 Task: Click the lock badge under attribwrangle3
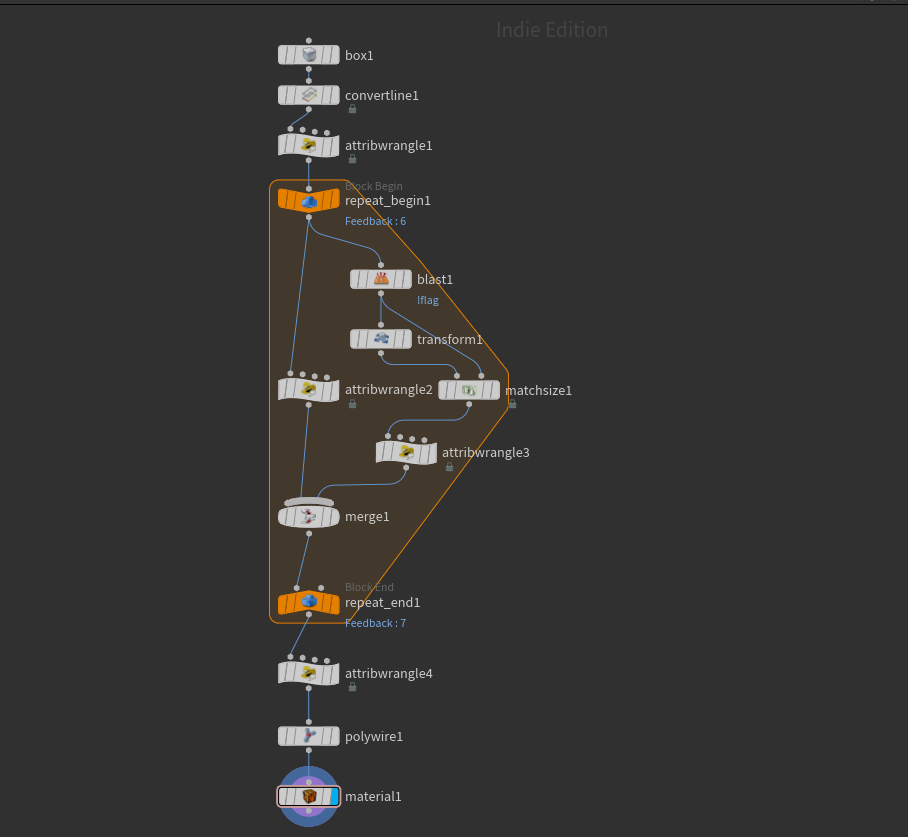click(449, 467)
